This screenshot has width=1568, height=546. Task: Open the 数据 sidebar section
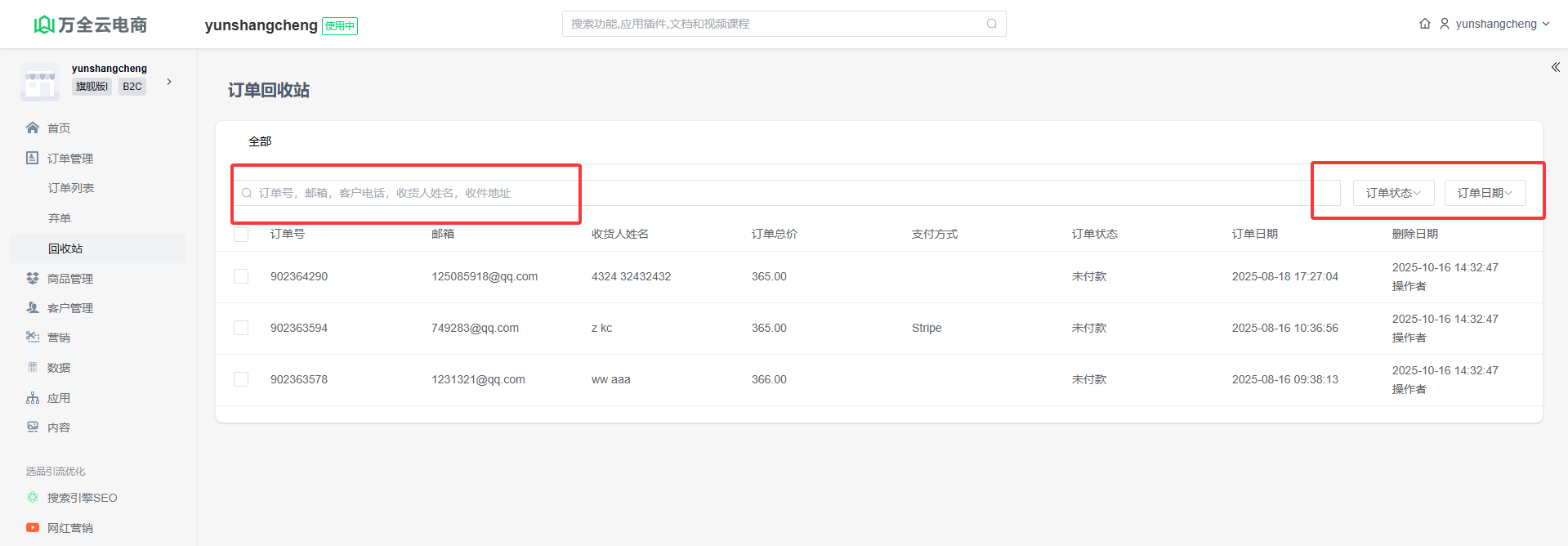point(58,368)
